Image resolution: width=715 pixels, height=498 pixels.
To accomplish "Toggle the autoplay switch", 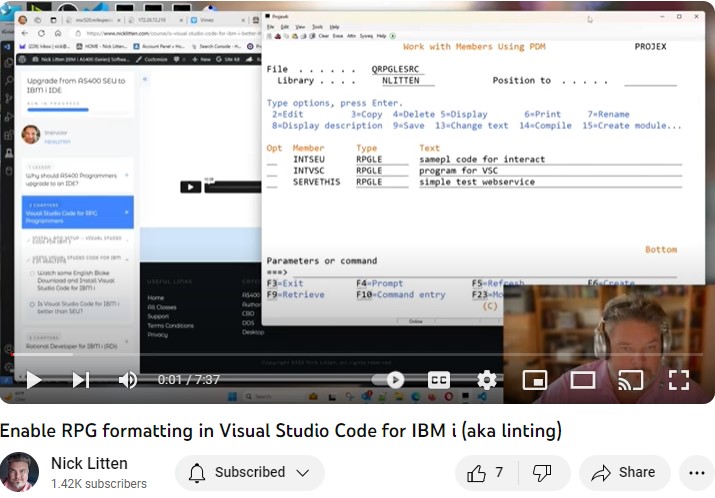I will 388,380.
